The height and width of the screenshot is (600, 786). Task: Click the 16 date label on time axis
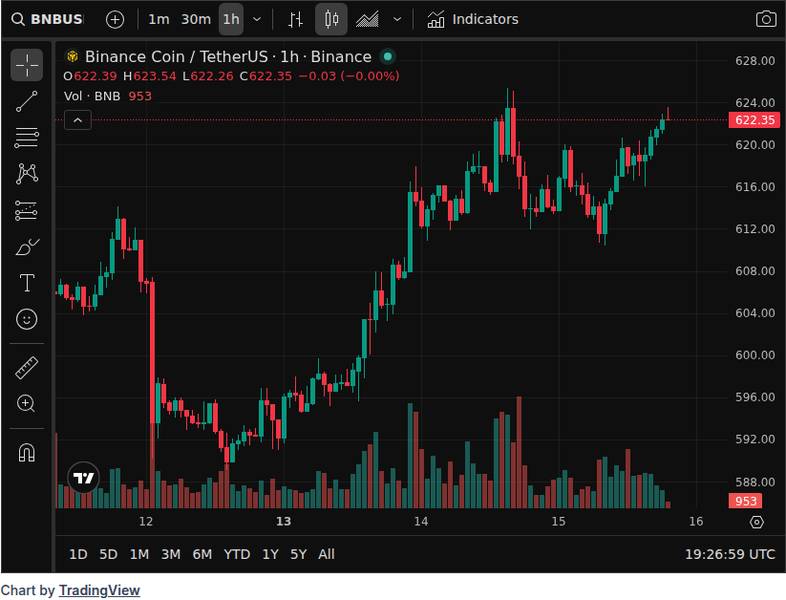(x=696, y=522)
